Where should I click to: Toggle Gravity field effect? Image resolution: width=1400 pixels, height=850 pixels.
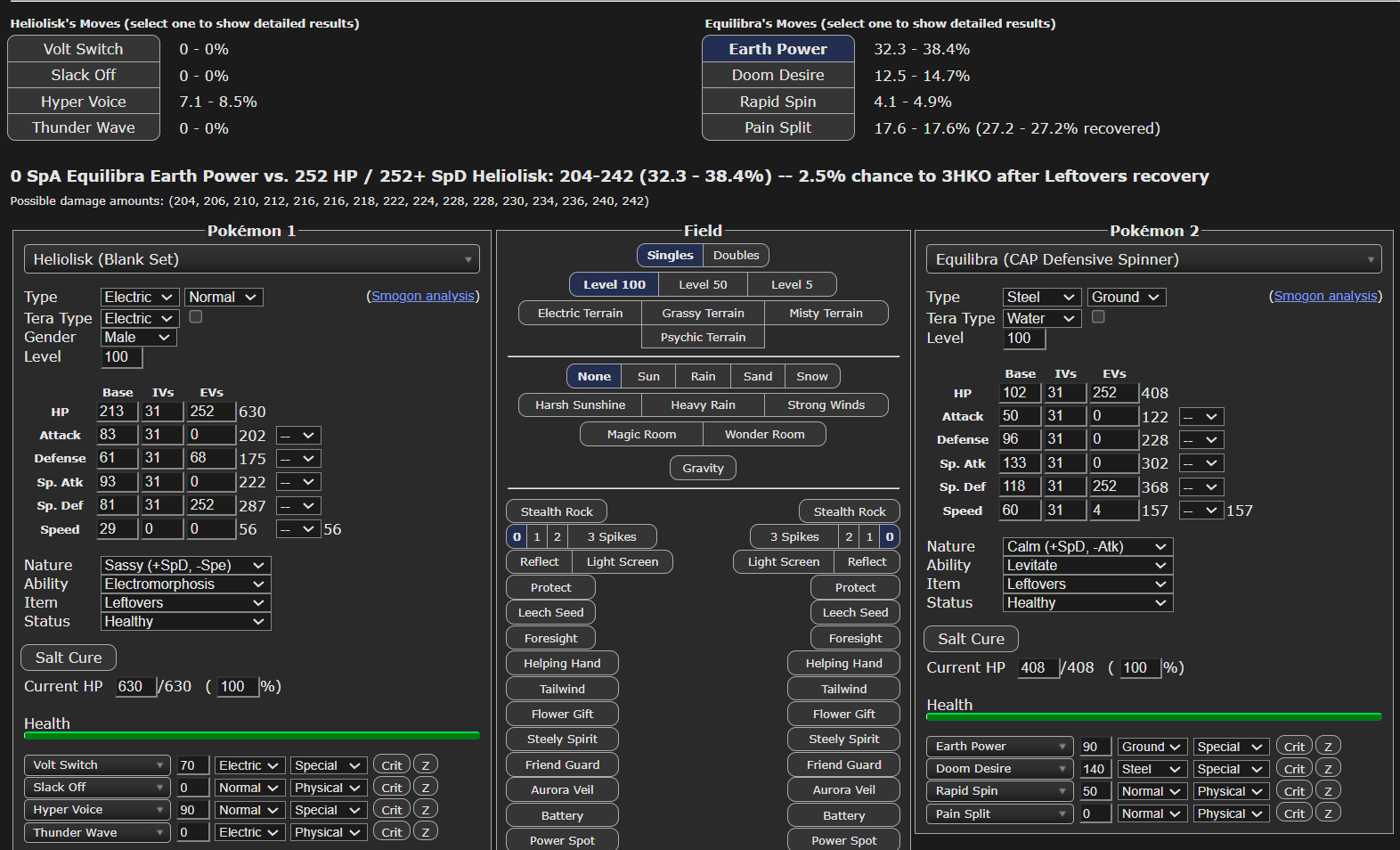[x=703, y=469]
